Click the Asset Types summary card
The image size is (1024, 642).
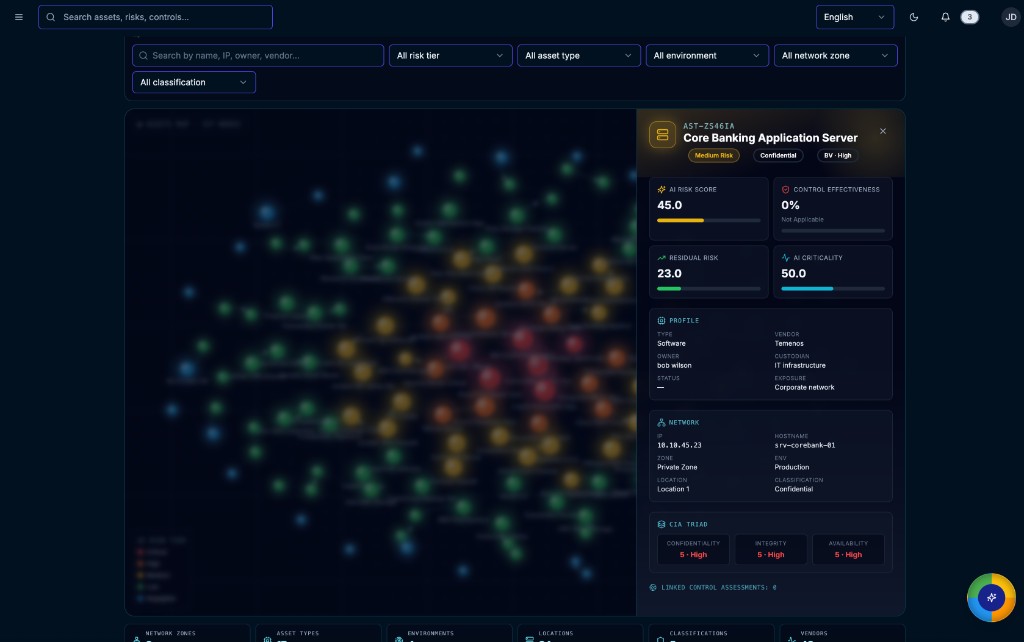[x=319, y=634]
